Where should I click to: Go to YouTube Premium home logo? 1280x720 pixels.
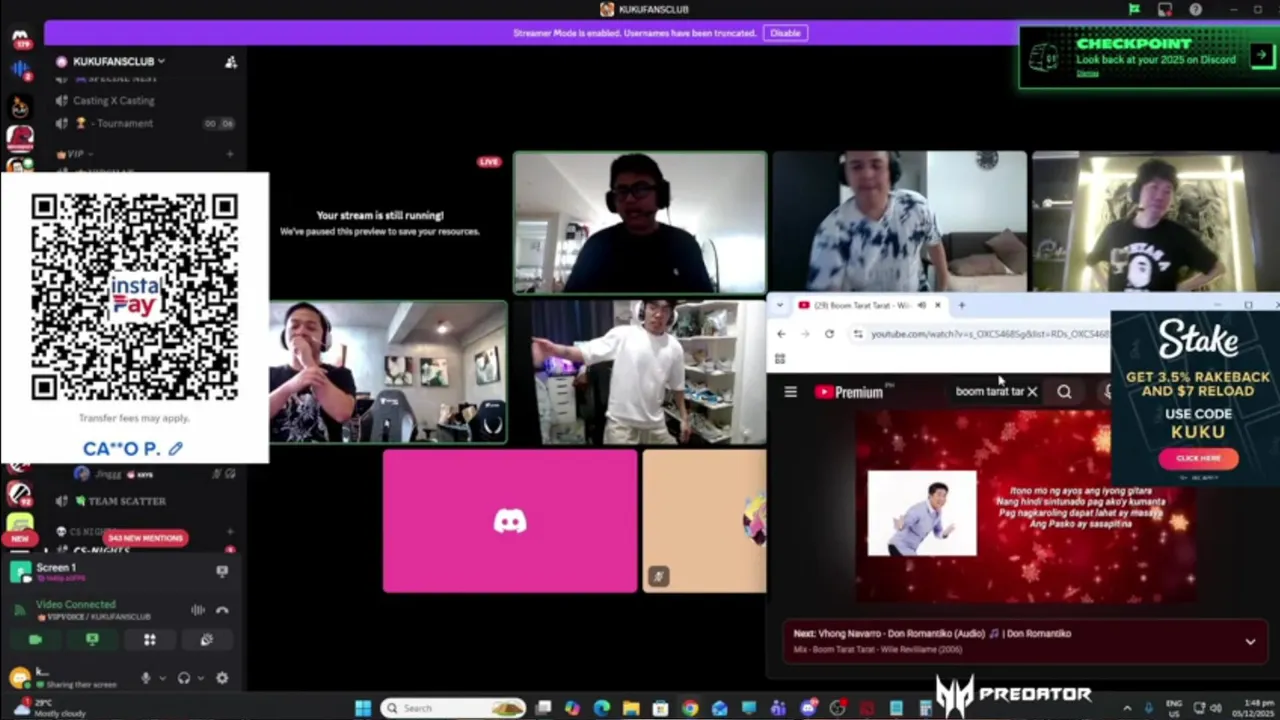coord(849,392)
